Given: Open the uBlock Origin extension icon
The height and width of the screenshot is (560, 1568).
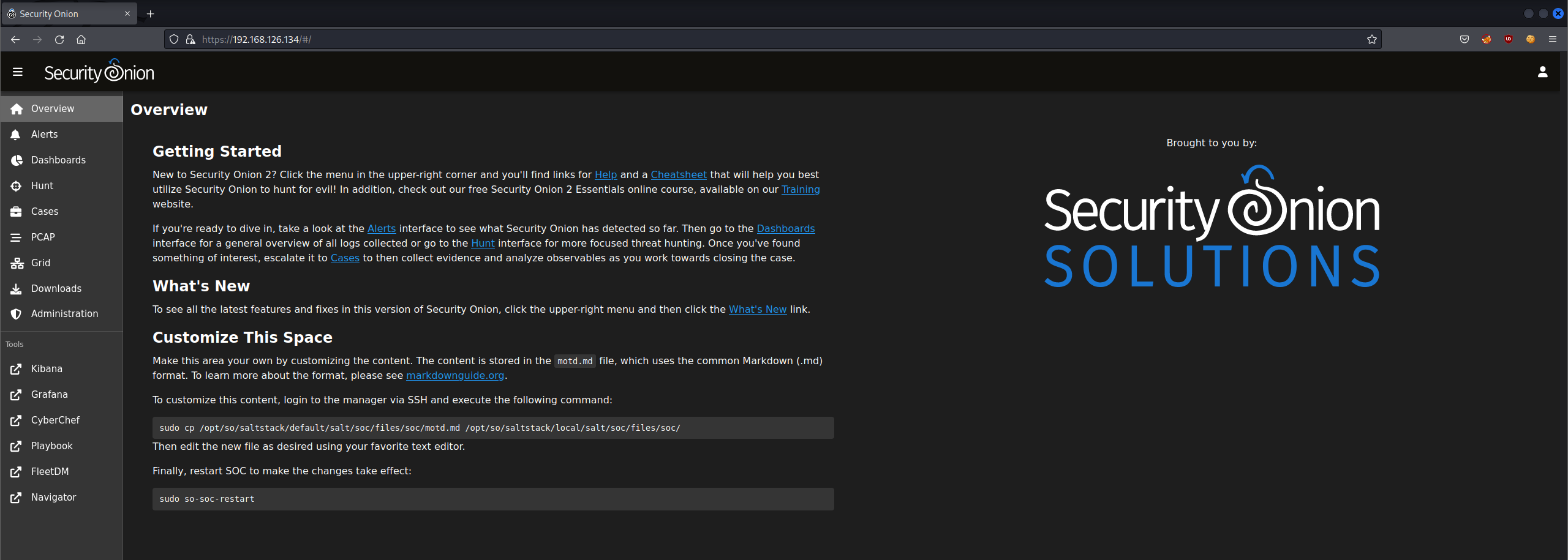Looking at the screenshot, I should (x=1509, y=39).
